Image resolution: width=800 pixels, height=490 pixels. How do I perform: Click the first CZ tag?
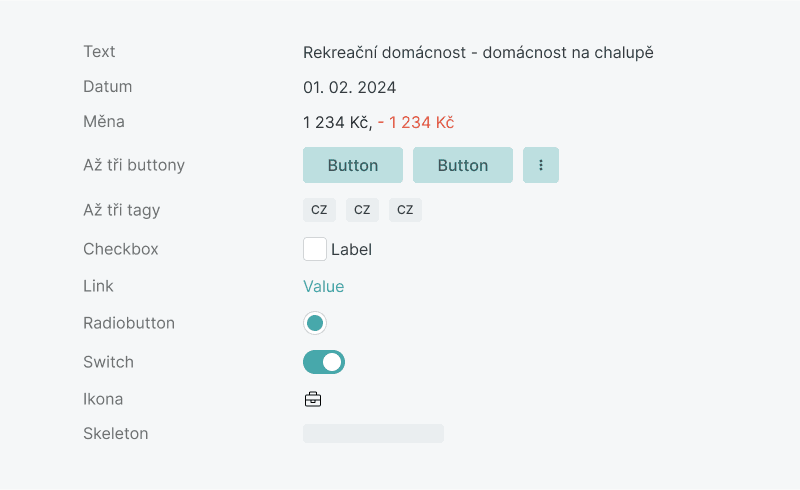click(x=319, y=210)
